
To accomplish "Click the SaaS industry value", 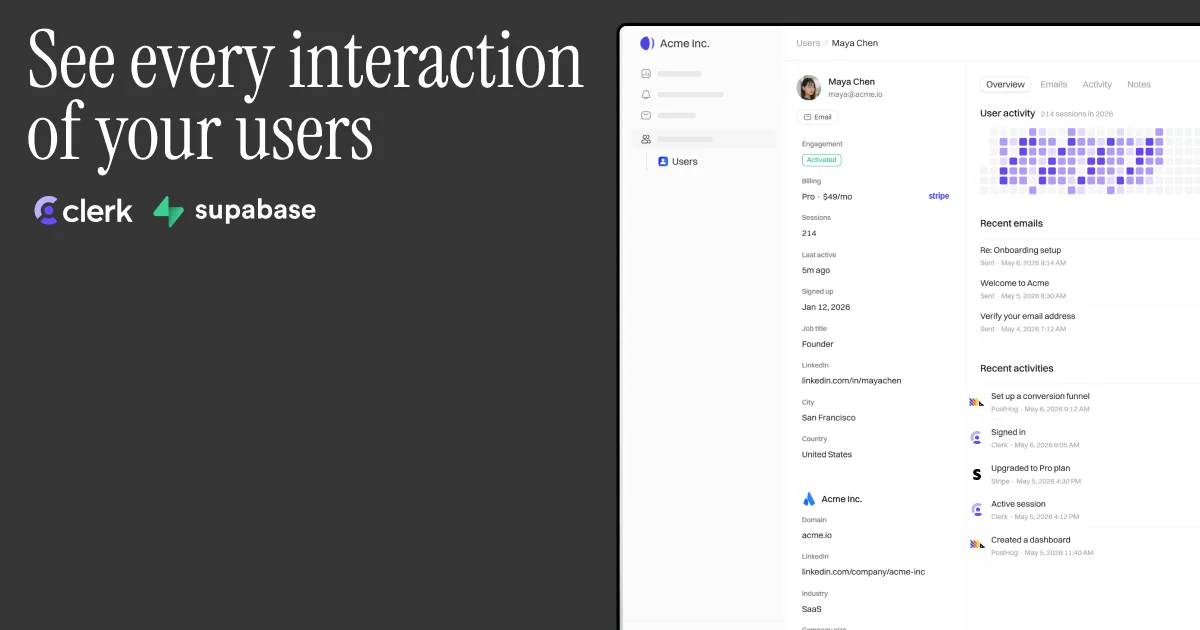I will click(x=812, y=609).
